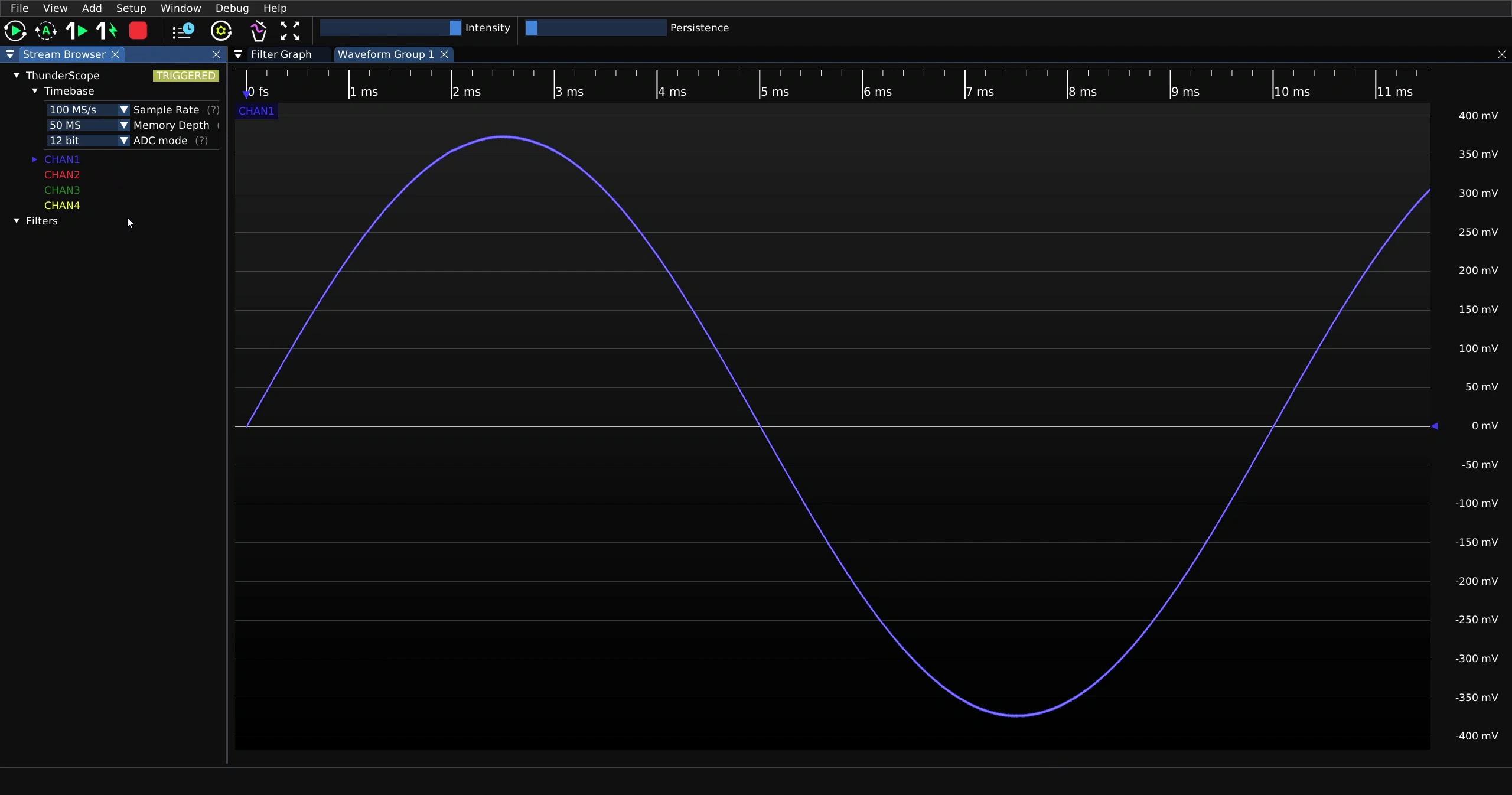Close the Stream Browser dock panel
1512x795 pixels.
click(x=216, y=54)
